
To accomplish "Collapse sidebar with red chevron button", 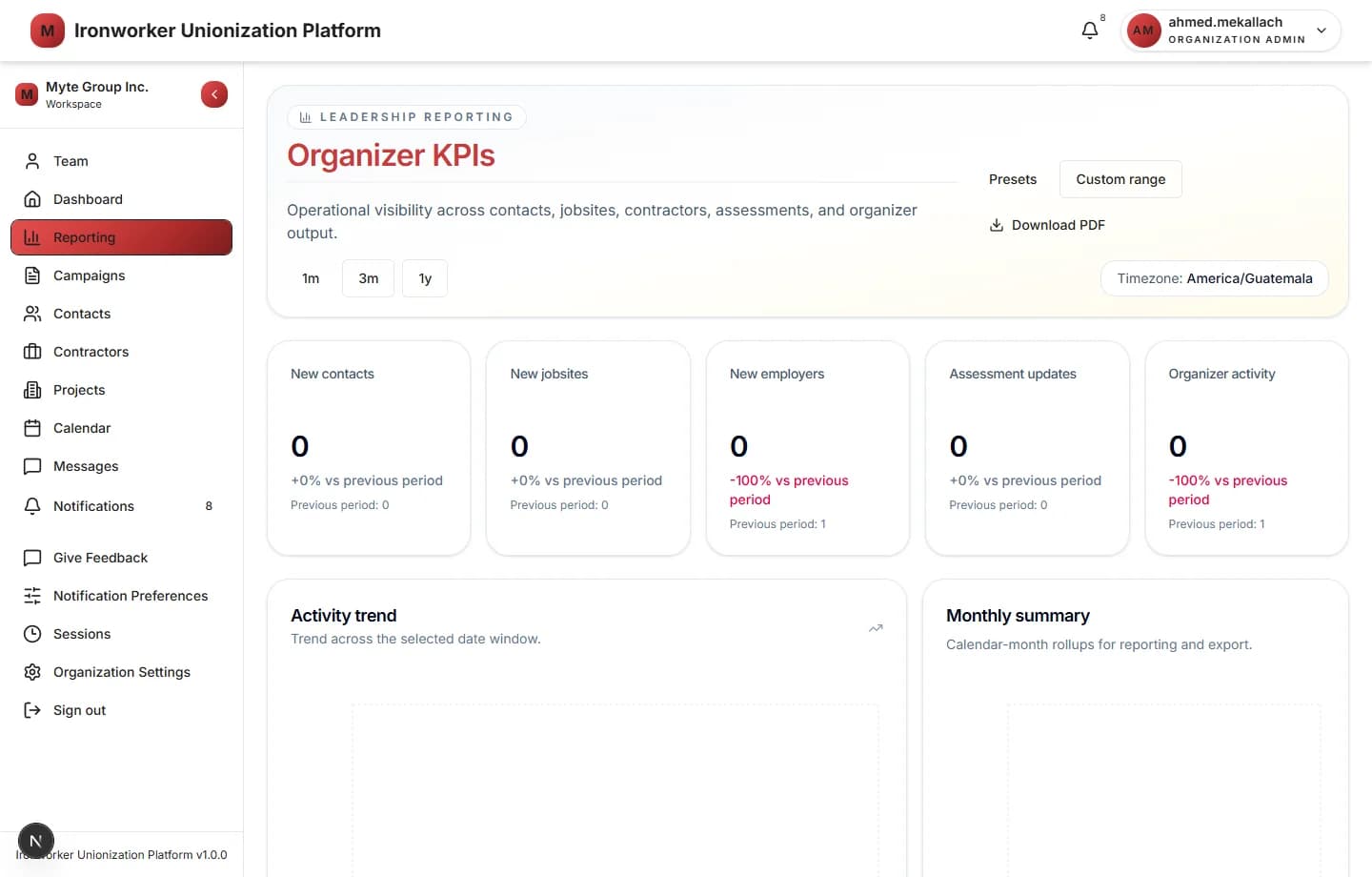I will pos(214,94).
